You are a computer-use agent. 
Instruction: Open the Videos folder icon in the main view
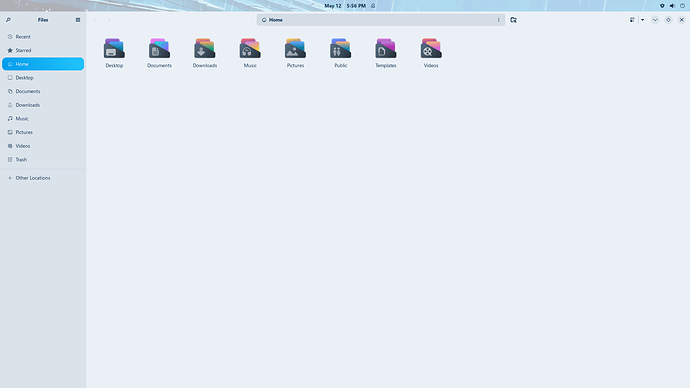point(431,48)
